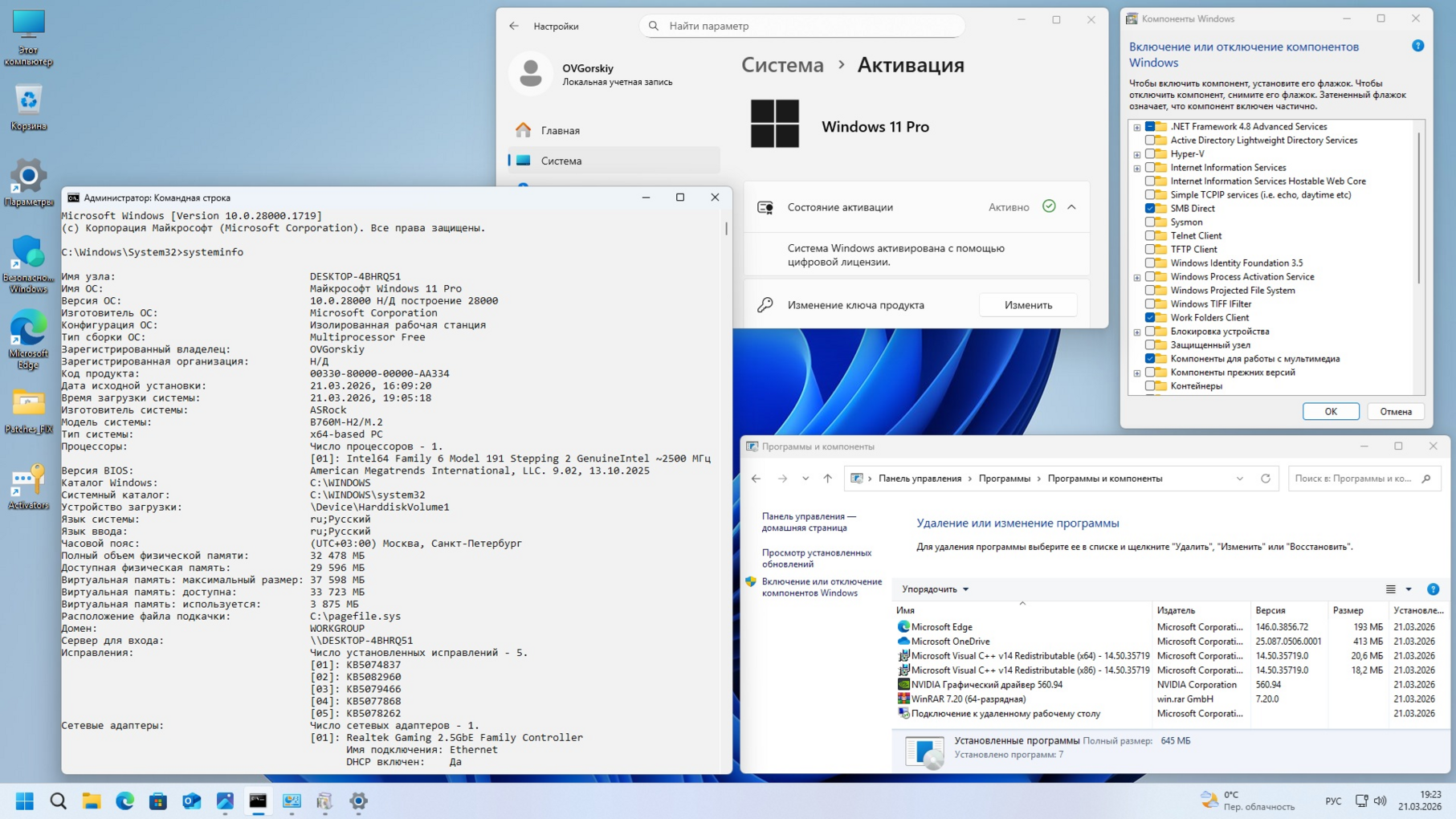Enable the Telnet Client checkbox
Screen dimensions: 1456x819
(1150, 236)
